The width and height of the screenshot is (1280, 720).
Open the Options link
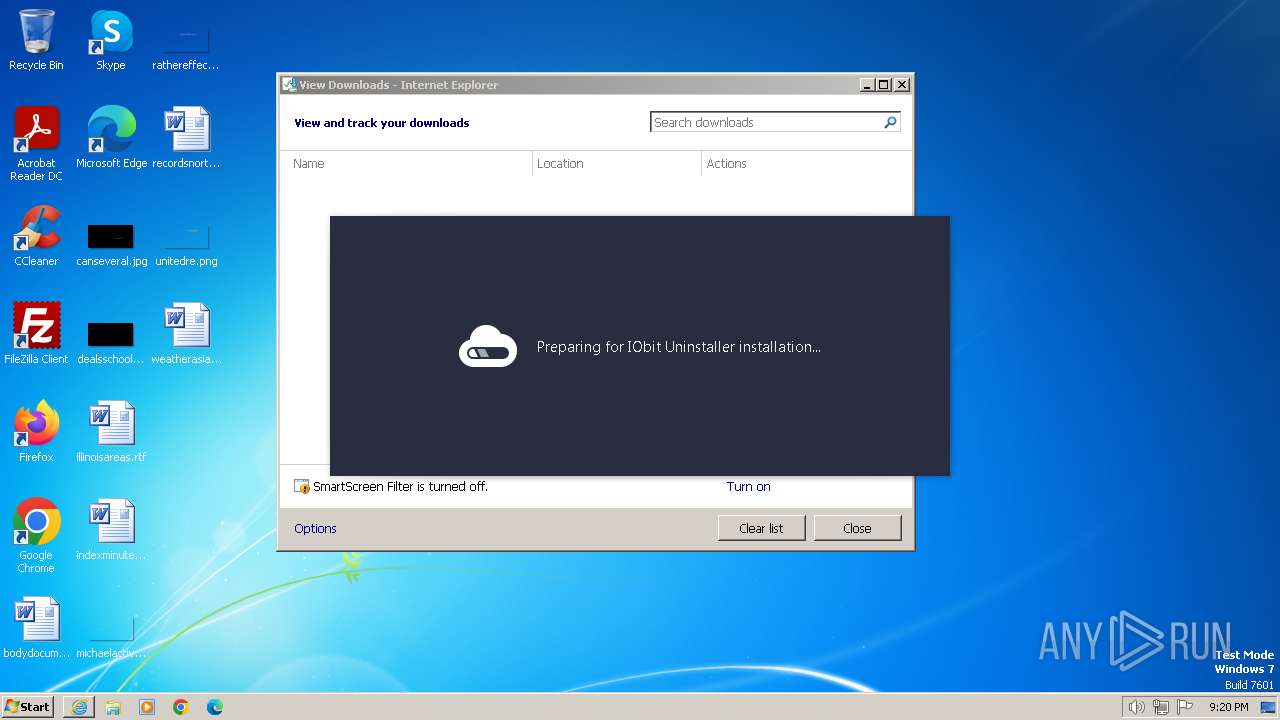point(315,528)
